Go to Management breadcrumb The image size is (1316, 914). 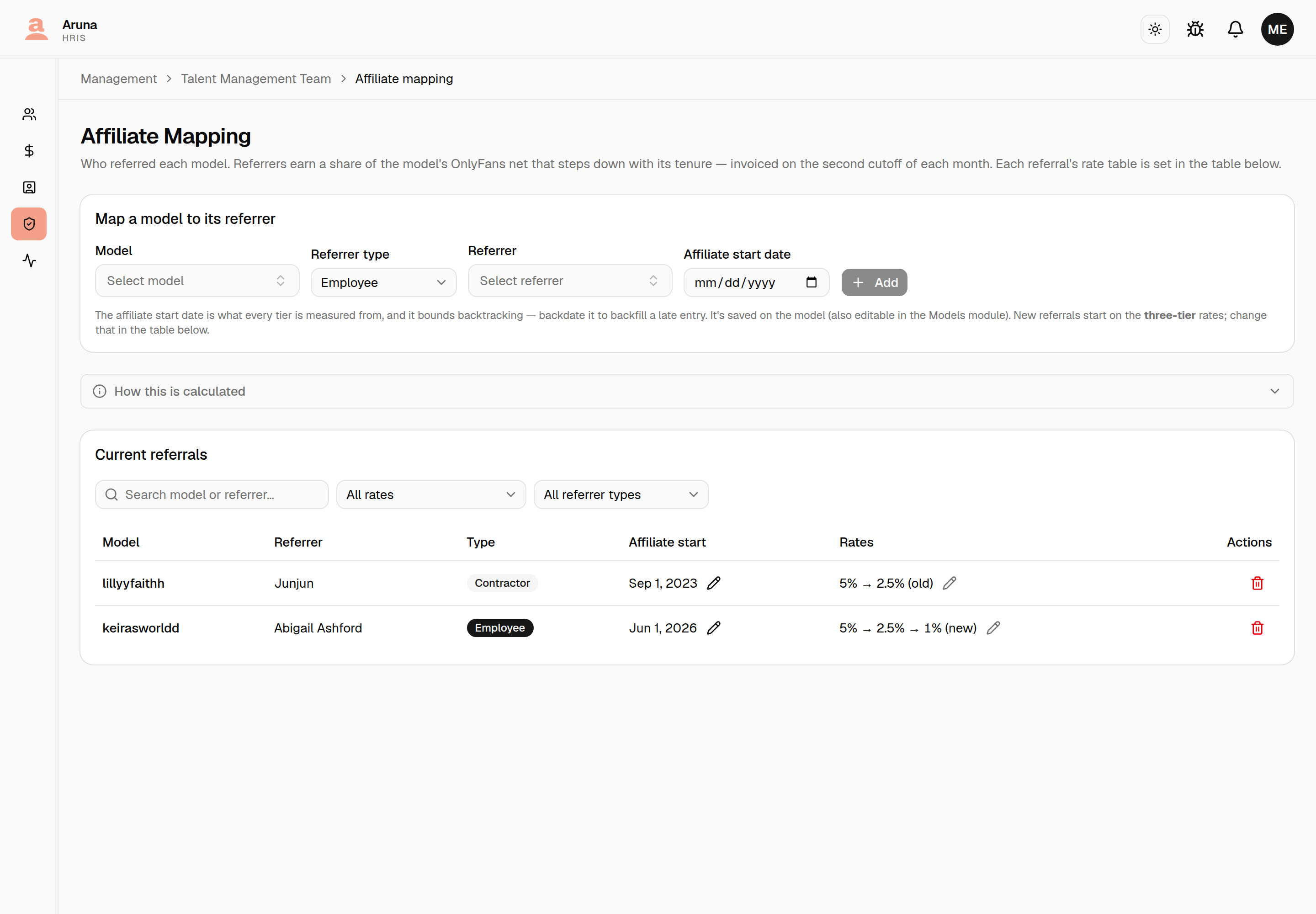click(x=118, y=79)
